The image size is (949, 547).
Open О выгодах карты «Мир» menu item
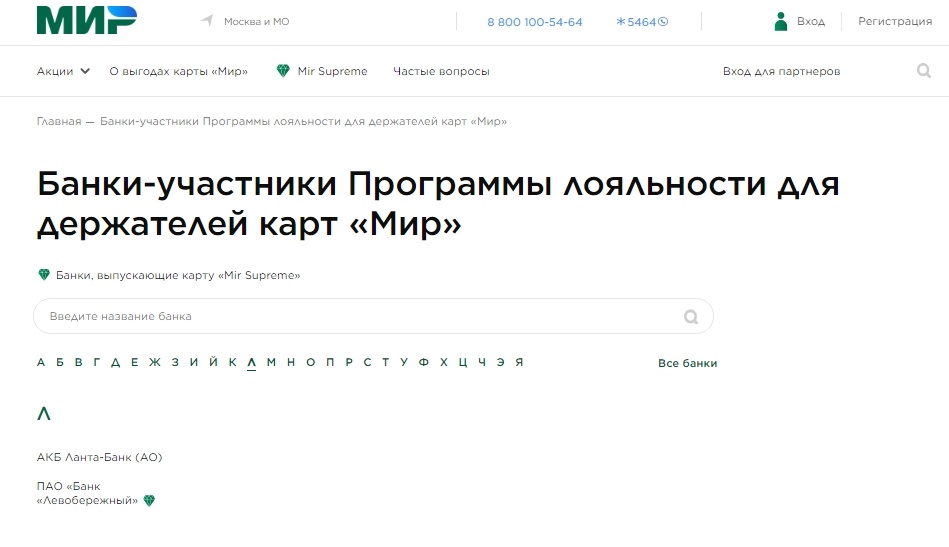(x=179, y=71)
